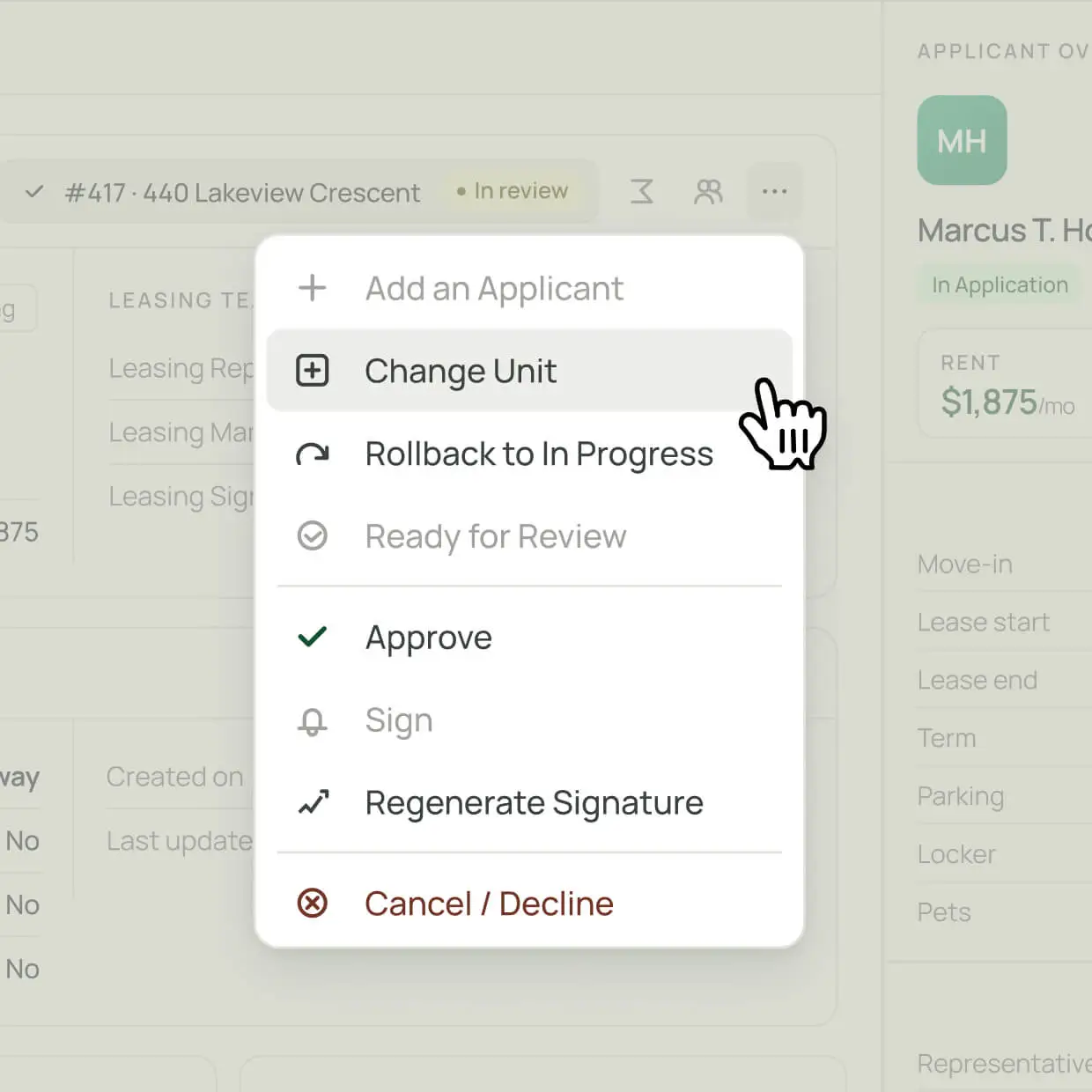
Task: Select the Ready for Review entry
Action: (528, 536)
